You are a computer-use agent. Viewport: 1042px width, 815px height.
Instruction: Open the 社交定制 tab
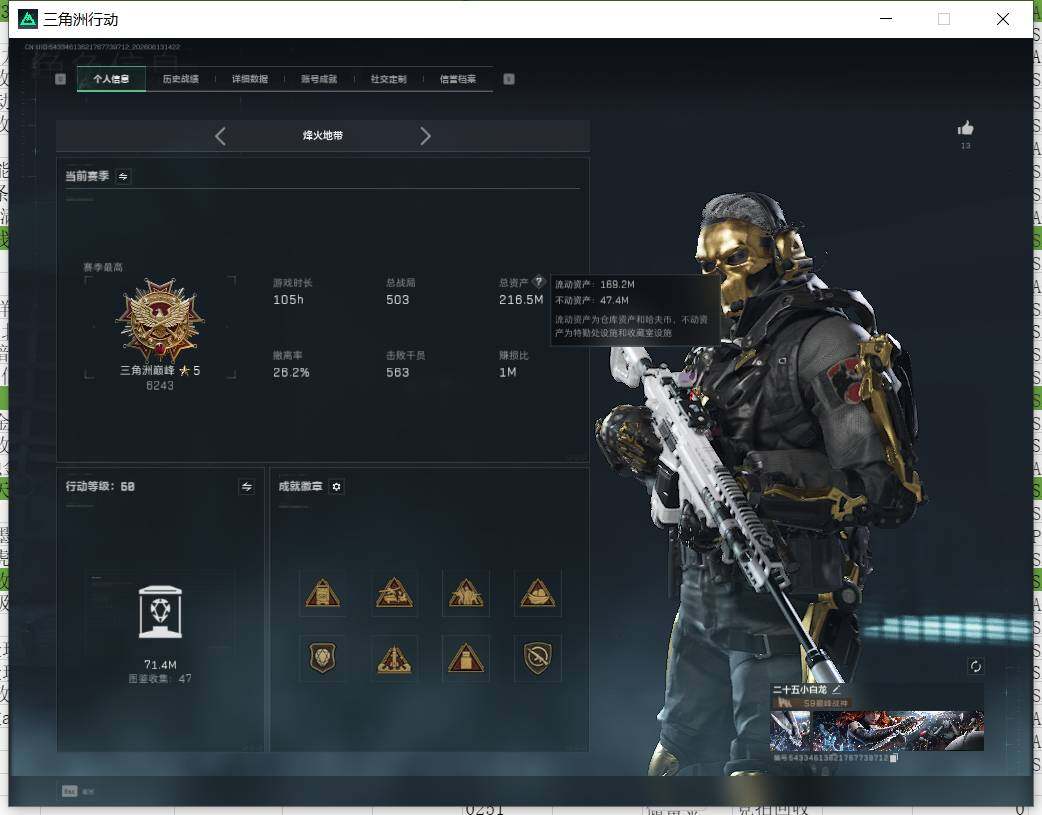tap(389, 79)
